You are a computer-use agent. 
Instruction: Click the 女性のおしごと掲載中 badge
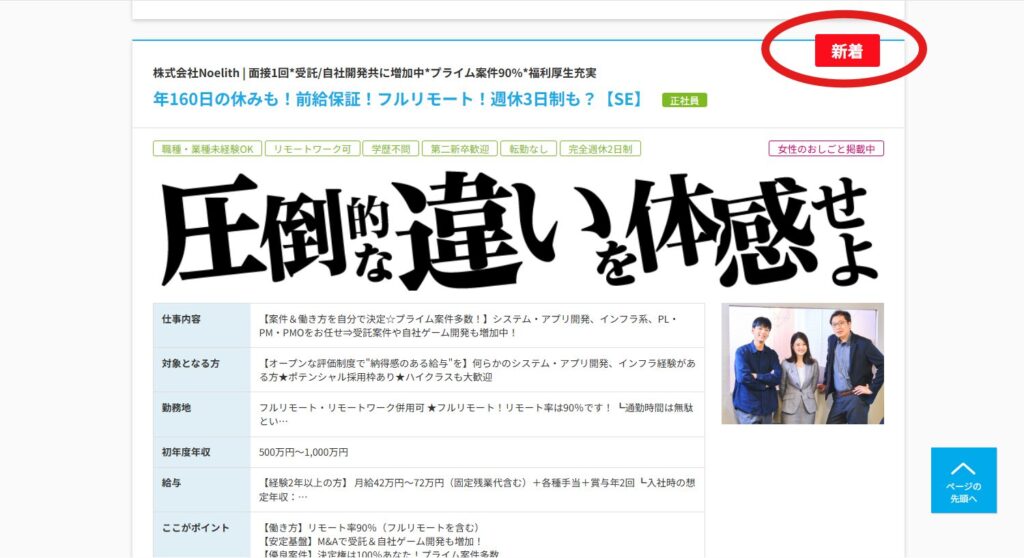coord(825,149)
